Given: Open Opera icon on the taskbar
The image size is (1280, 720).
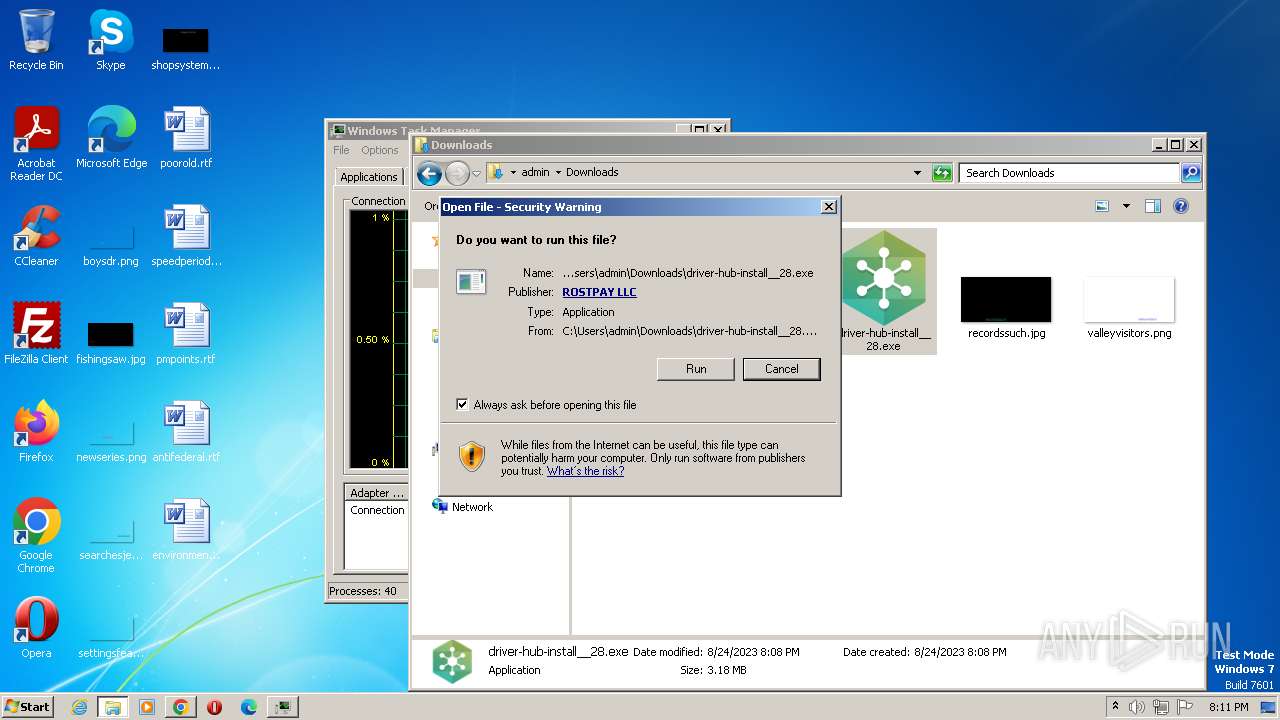Looking at the screenshot, I should click(x=214, y=707).
